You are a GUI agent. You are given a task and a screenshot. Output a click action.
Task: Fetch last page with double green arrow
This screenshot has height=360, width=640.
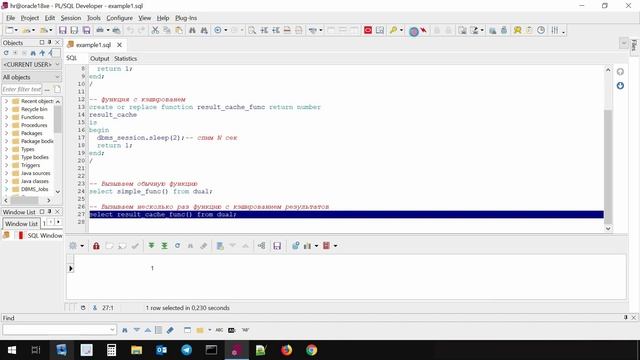(x=164, y=246)
